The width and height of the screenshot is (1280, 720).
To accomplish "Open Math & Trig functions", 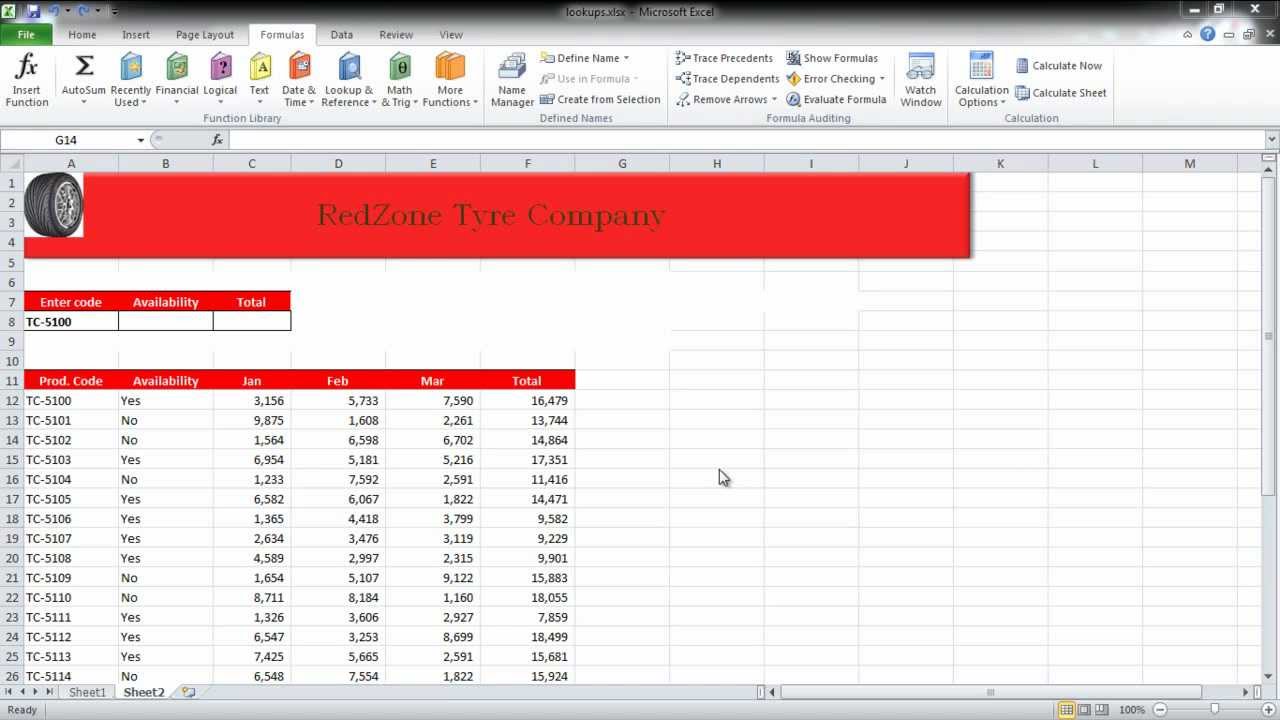I will (399, 80).
